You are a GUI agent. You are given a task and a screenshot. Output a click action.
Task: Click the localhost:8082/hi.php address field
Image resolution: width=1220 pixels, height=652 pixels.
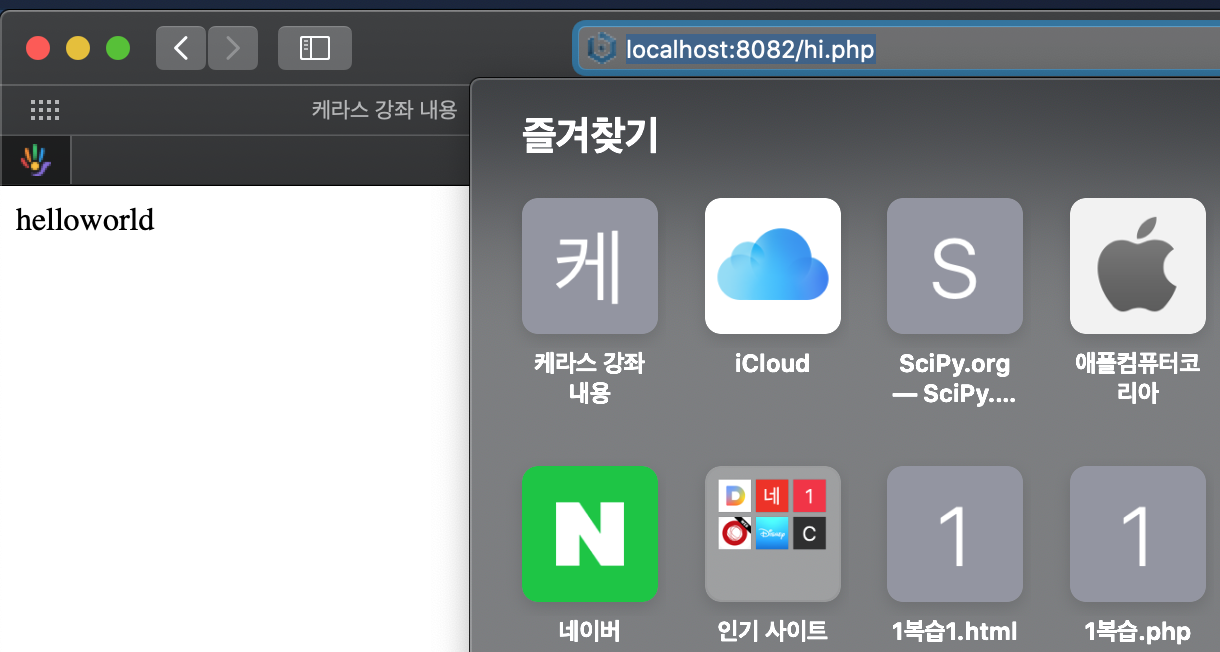coord(900,48)
